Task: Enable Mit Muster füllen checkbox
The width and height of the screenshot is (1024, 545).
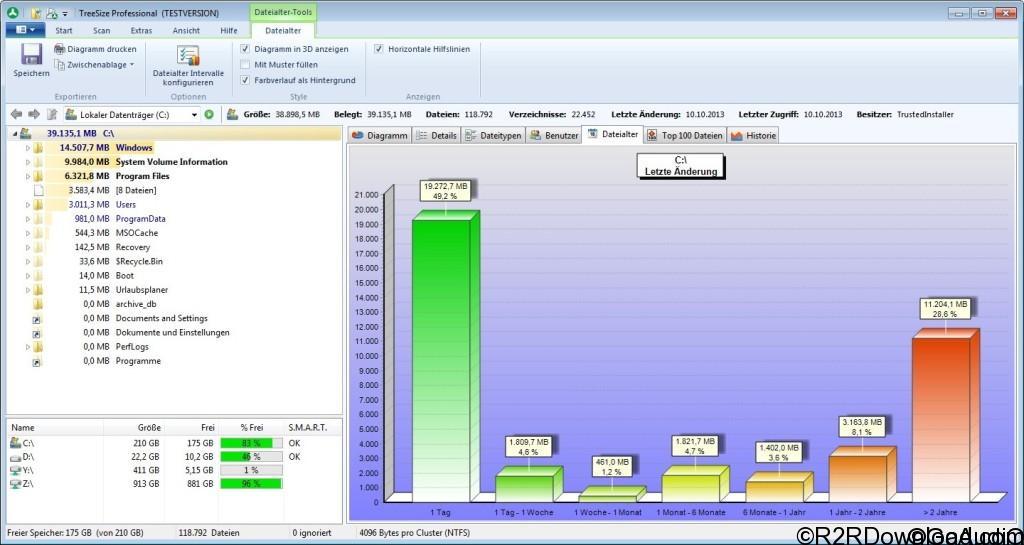Action: coord(245,65)
